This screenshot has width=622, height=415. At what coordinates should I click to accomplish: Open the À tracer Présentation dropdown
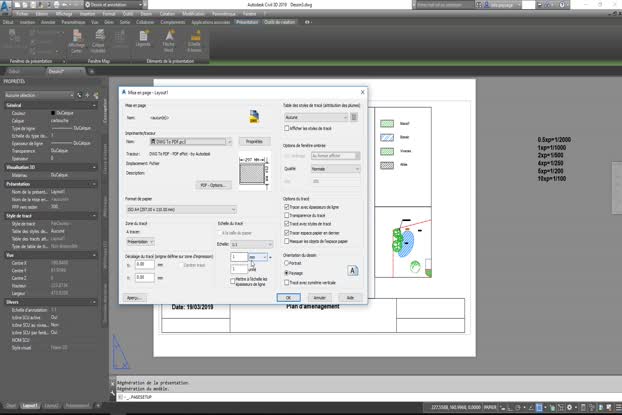click(140, 242)
